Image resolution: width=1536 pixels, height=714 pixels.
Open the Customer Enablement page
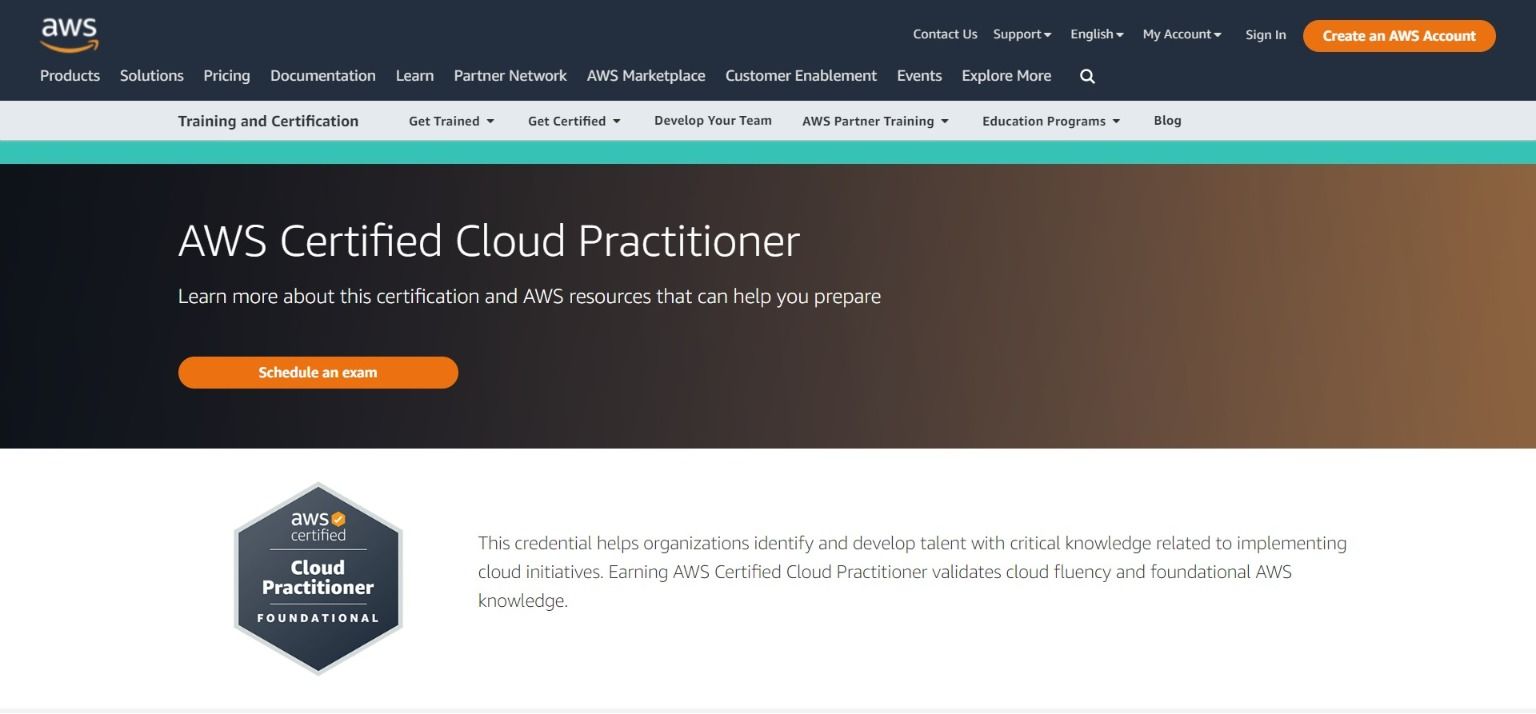pos(800,75)
